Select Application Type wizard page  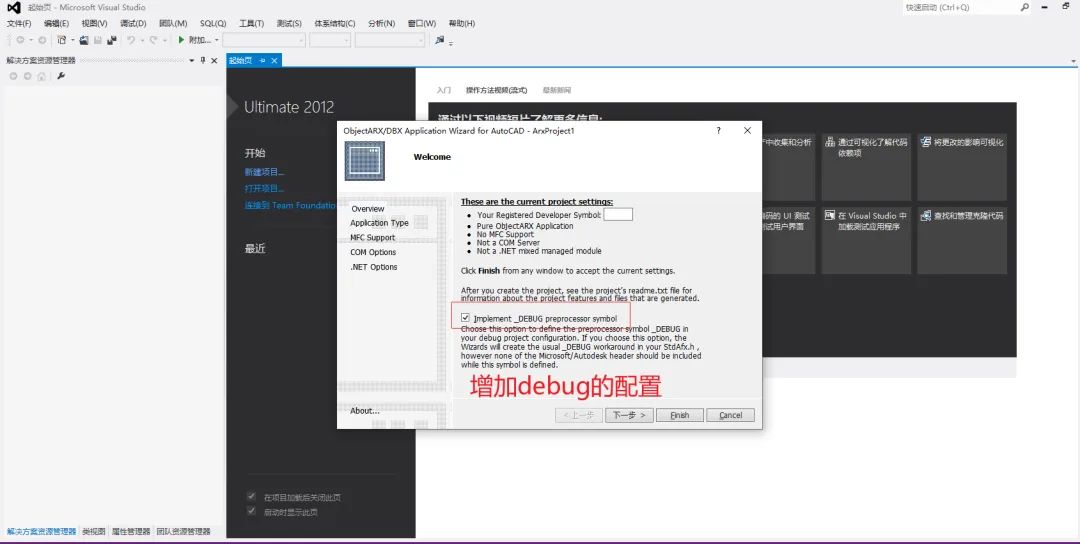pos(380,223)
